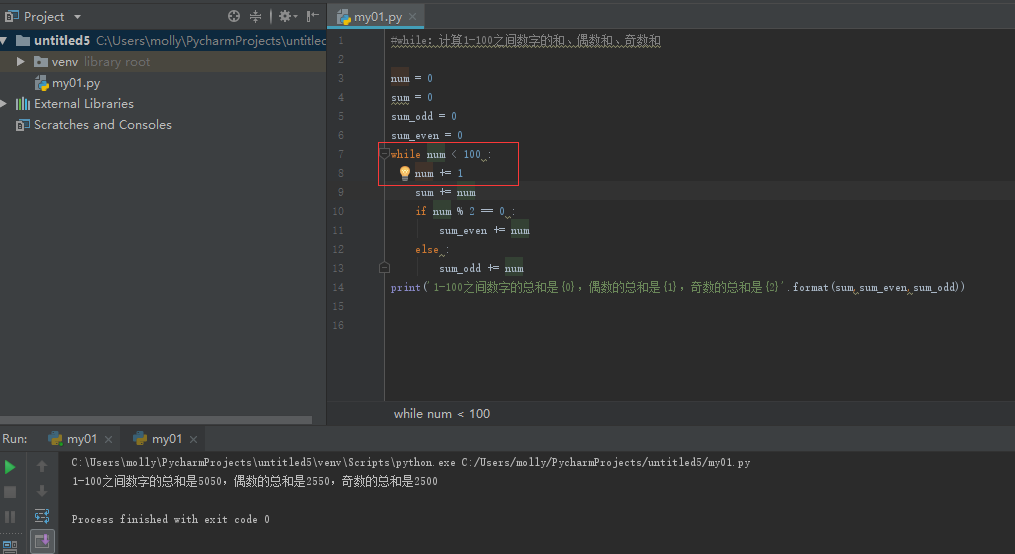Click 'sum_even = 0' on line 6
Image resolution: width=1015 pixels, height=554 pixels.
[427, 135]
